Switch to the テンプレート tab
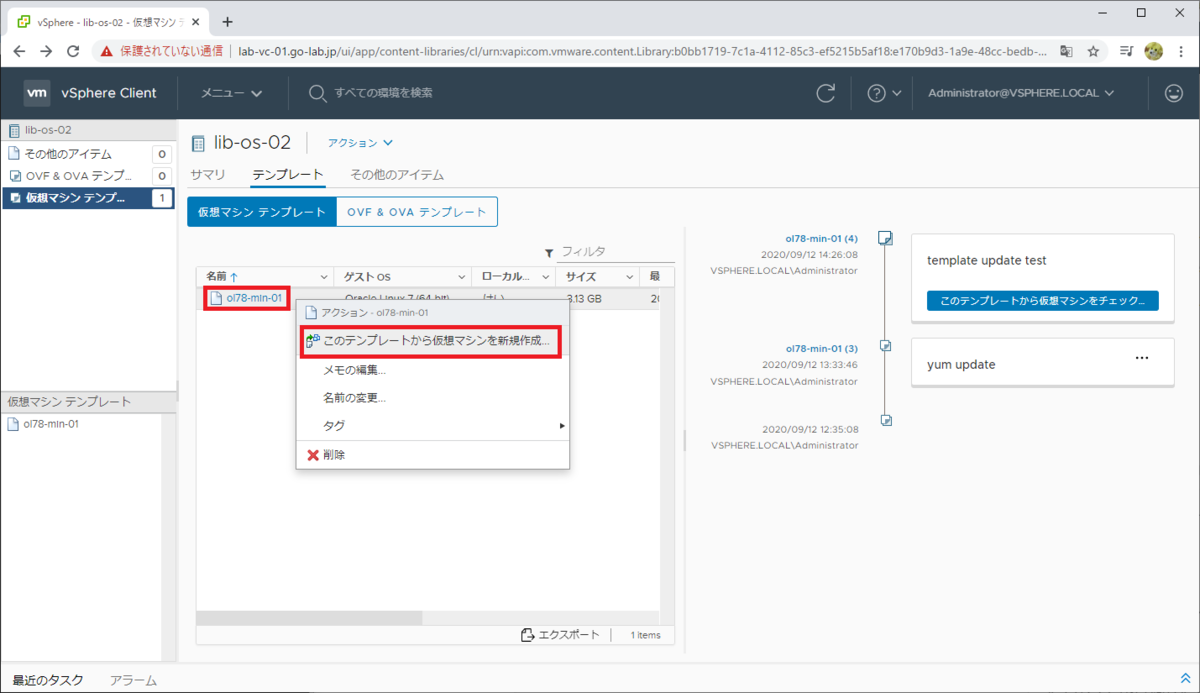The height and width of the screenshot is (693, 1200). pos(288,174)
